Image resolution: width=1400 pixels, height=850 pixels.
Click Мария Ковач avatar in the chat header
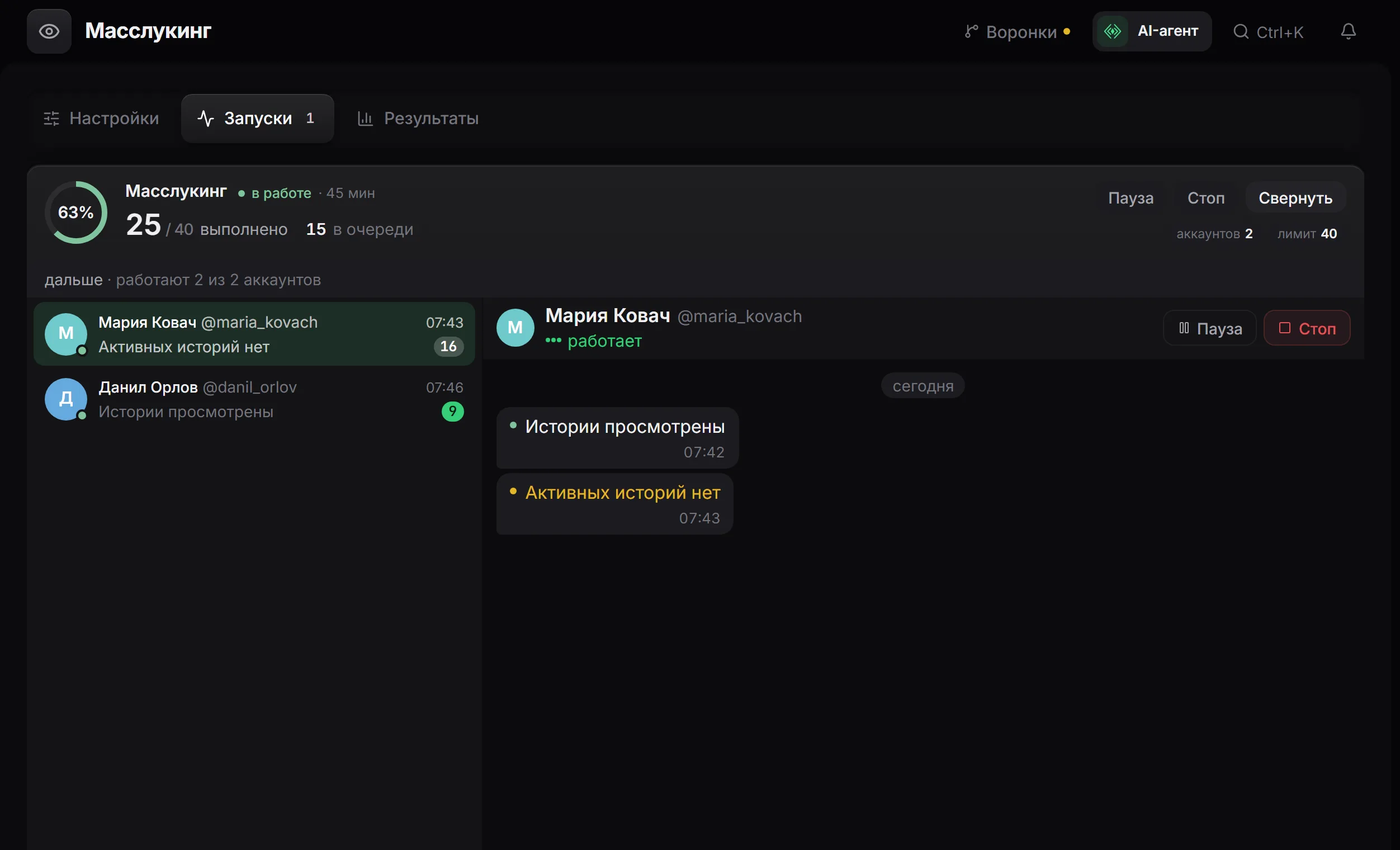point(515,328)
